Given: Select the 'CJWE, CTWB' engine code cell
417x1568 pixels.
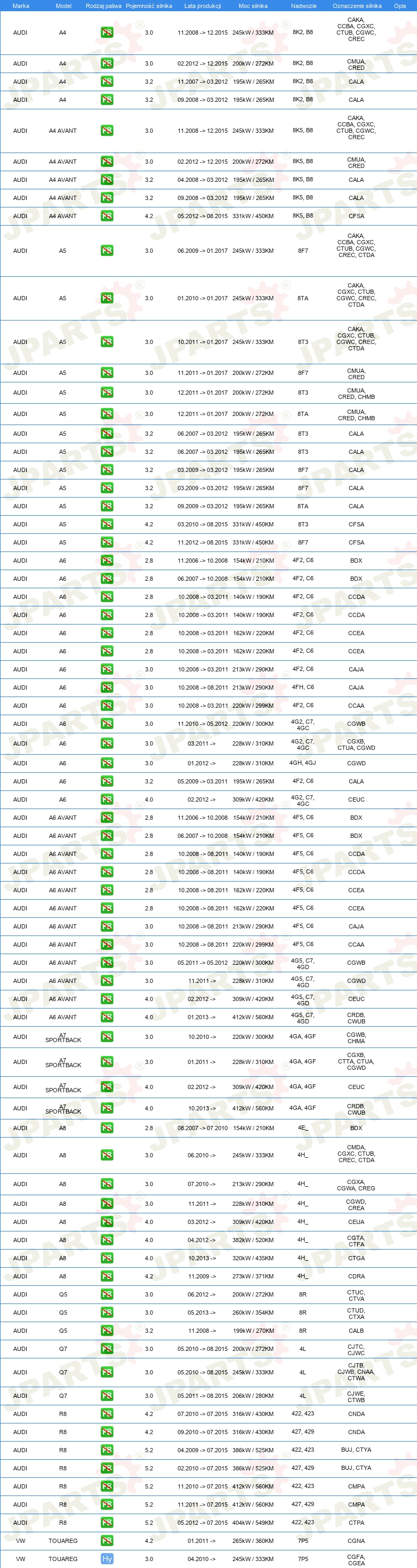Looking at the screenshot, I should tap(356, 1396).
